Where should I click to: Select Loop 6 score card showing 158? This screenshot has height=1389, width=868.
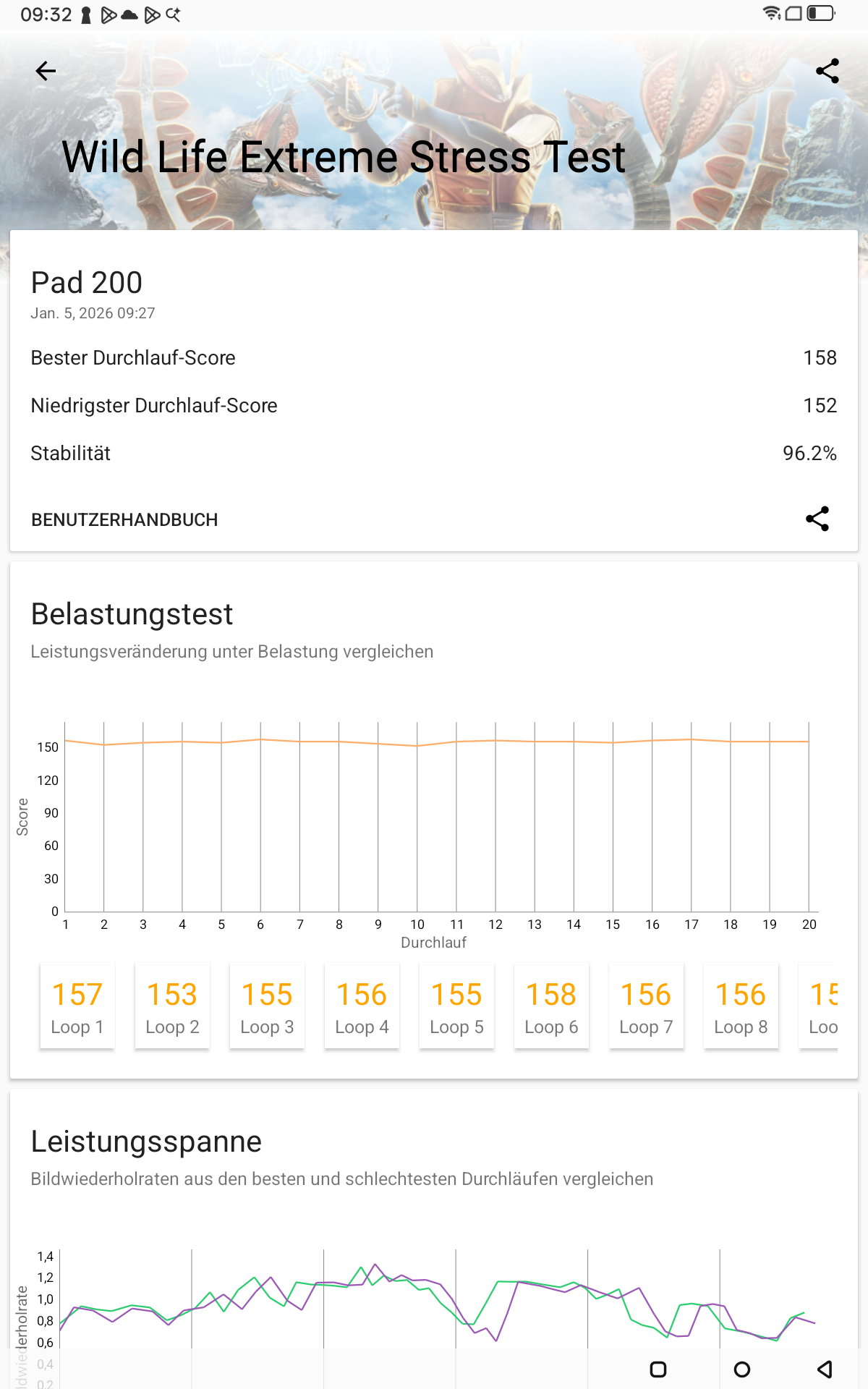(x=551, y=1006)
